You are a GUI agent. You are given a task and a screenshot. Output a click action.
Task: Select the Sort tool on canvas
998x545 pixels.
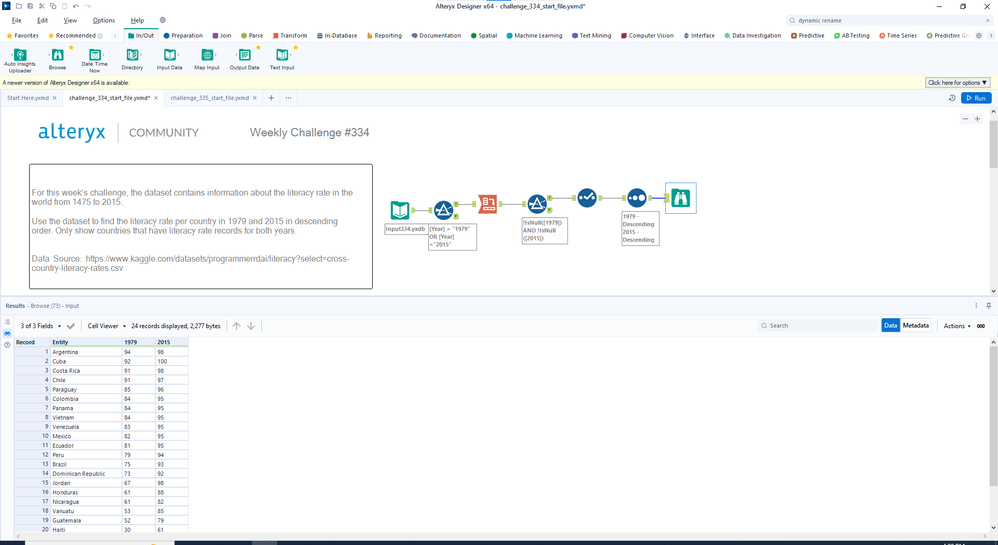[x=636, y=198]
